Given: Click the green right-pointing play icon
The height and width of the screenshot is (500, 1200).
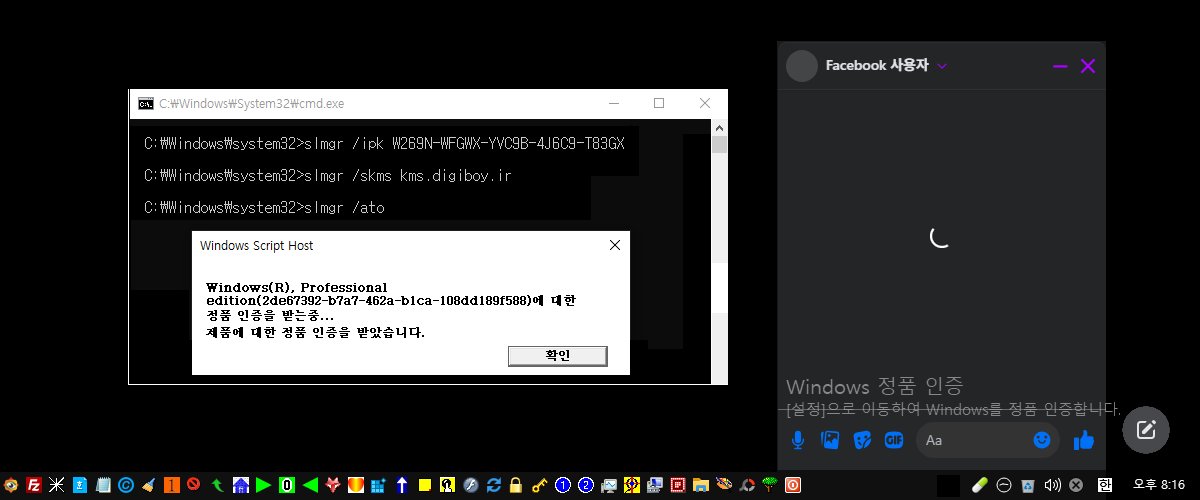Looking at the screenshot, I should (x=263, y=485).
